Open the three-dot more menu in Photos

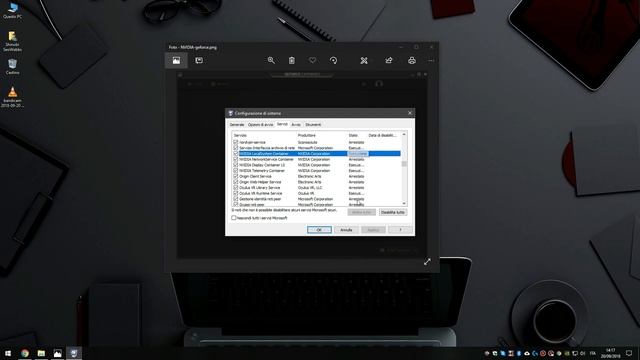click(431, 60)
